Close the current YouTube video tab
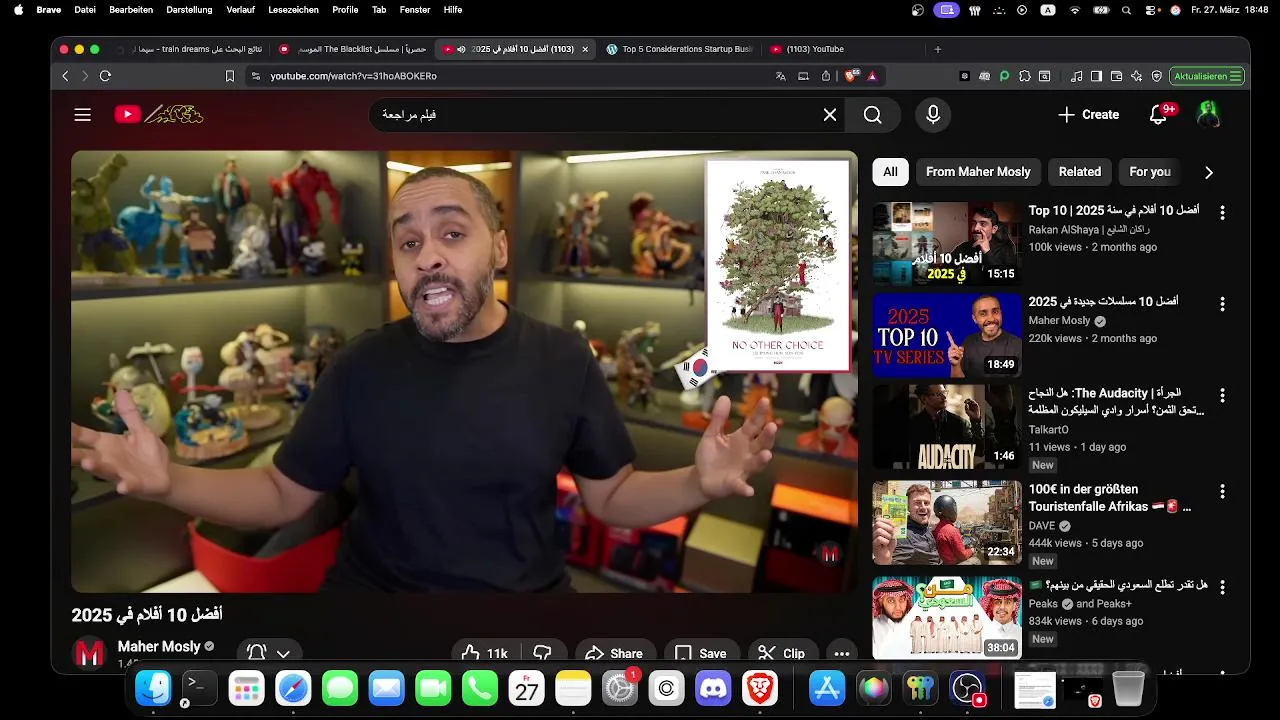The width and height of the screenshot is (1280, 720). click(x=585, y=49)
